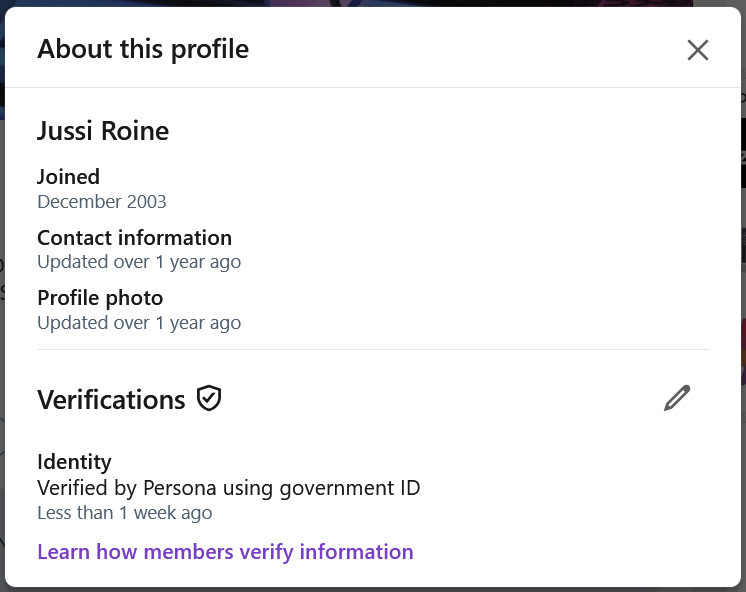Click the Less than 1 week ago text
The width and height of the screenshot is (746, 592).
(x=125, y=513)
